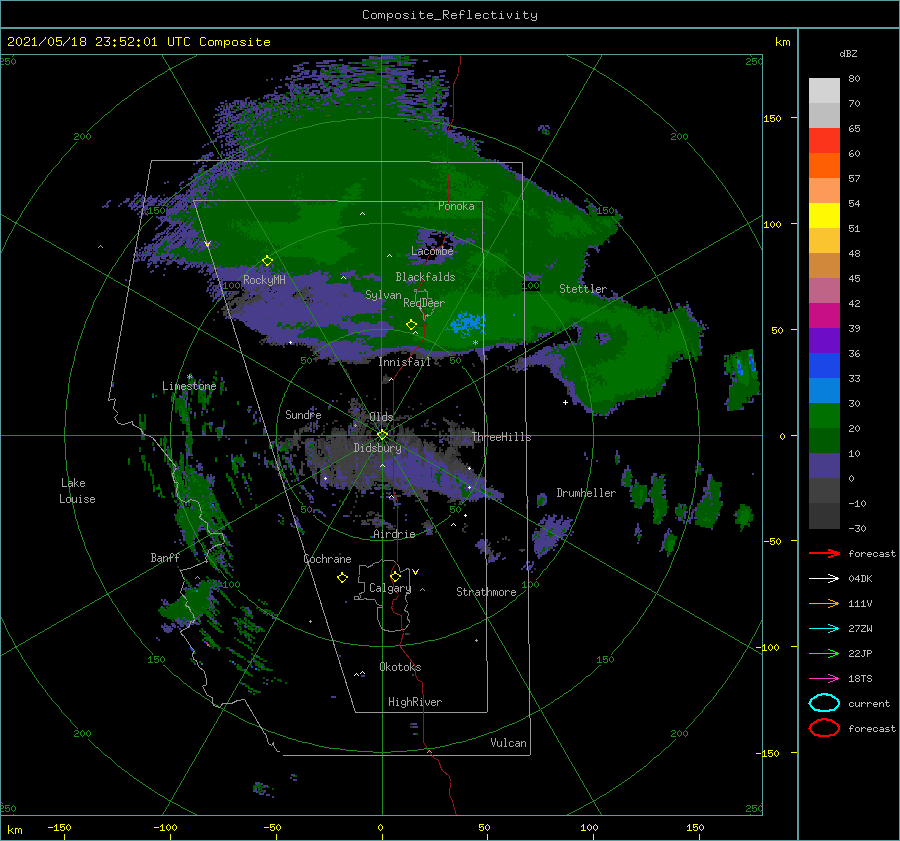
Task: Pick the bright yellow swatch between 54 and 51 dBZ
Action: pyautogui.click(x=824, y=216)
